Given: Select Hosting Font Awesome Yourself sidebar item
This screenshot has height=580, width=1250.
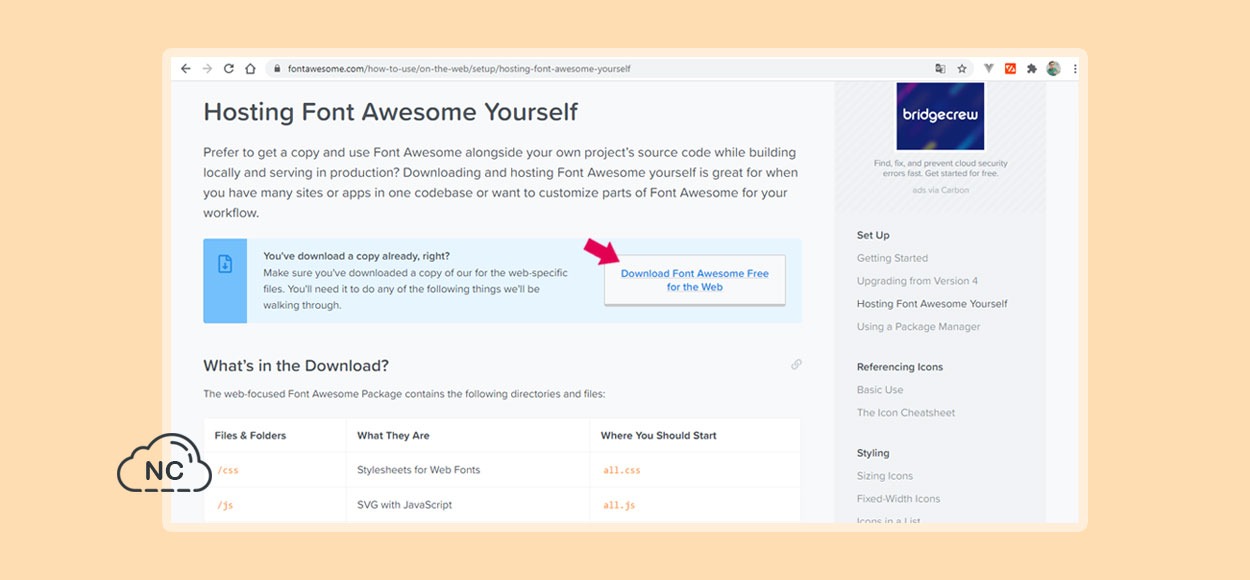Looking at the screenshot, I should point(932,304).
